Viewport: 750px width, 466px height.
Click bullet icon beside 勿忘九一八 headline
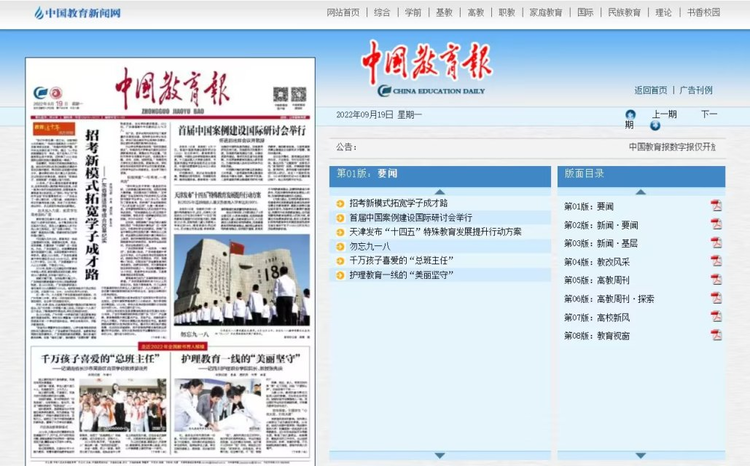coord(340,246)
